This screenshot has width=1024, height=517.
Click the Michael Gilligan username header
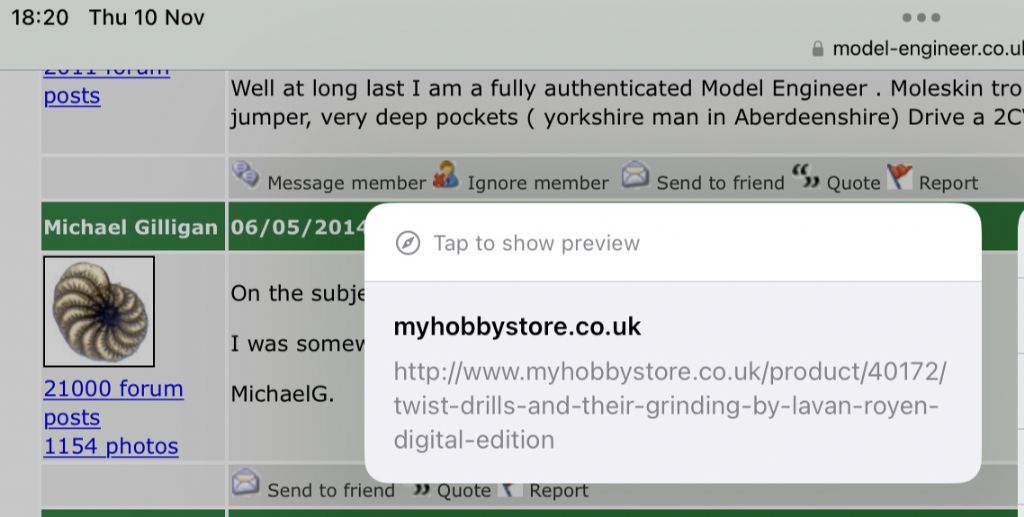pyautogui.click(x=131, y=227)
